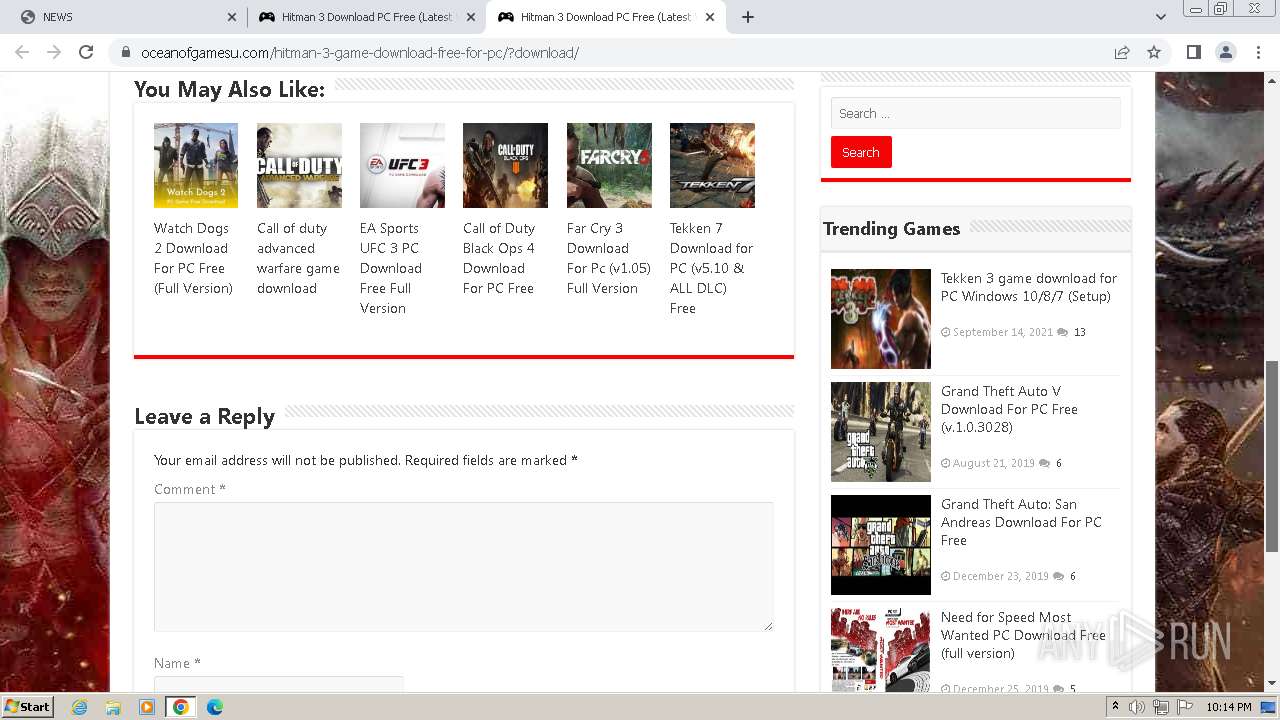Open Watch Dogs 2 Download link
The width and height of the screenshot is (1280, 720).
point(193,258)
